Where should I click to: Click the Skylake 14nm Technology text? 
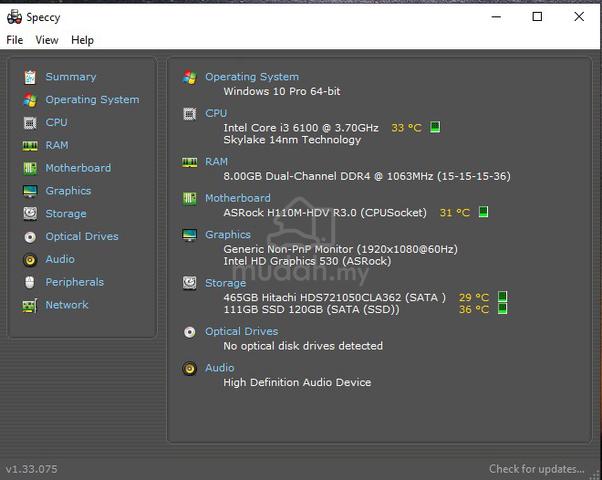point(292,140)
